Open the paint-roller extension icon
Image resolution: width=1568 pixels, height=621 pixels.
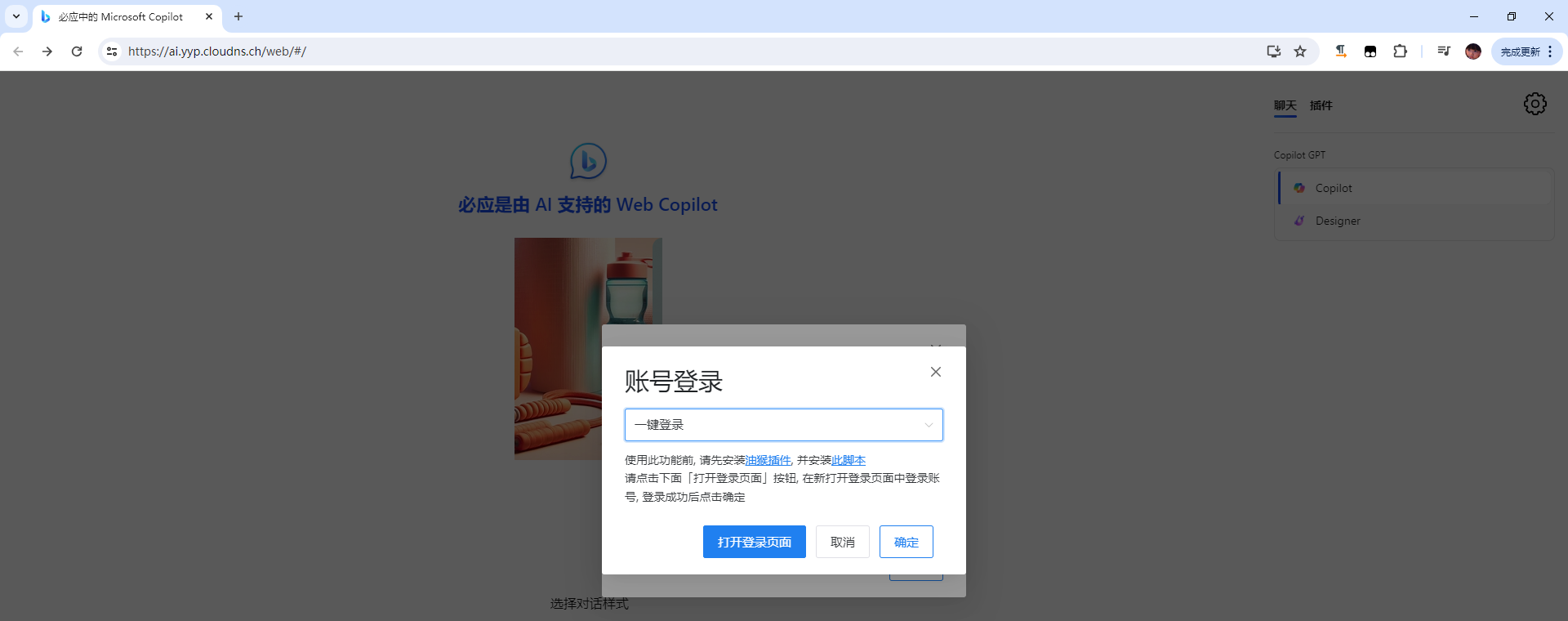(x=1340, y=51)
